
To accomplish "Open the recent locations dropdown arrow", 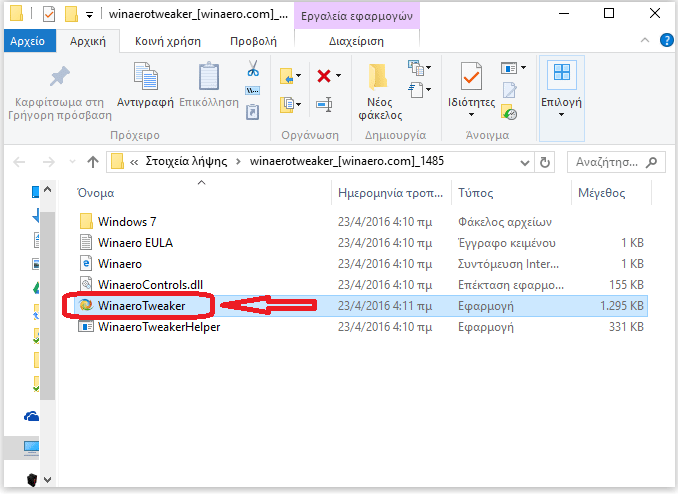I will [72, 162].
